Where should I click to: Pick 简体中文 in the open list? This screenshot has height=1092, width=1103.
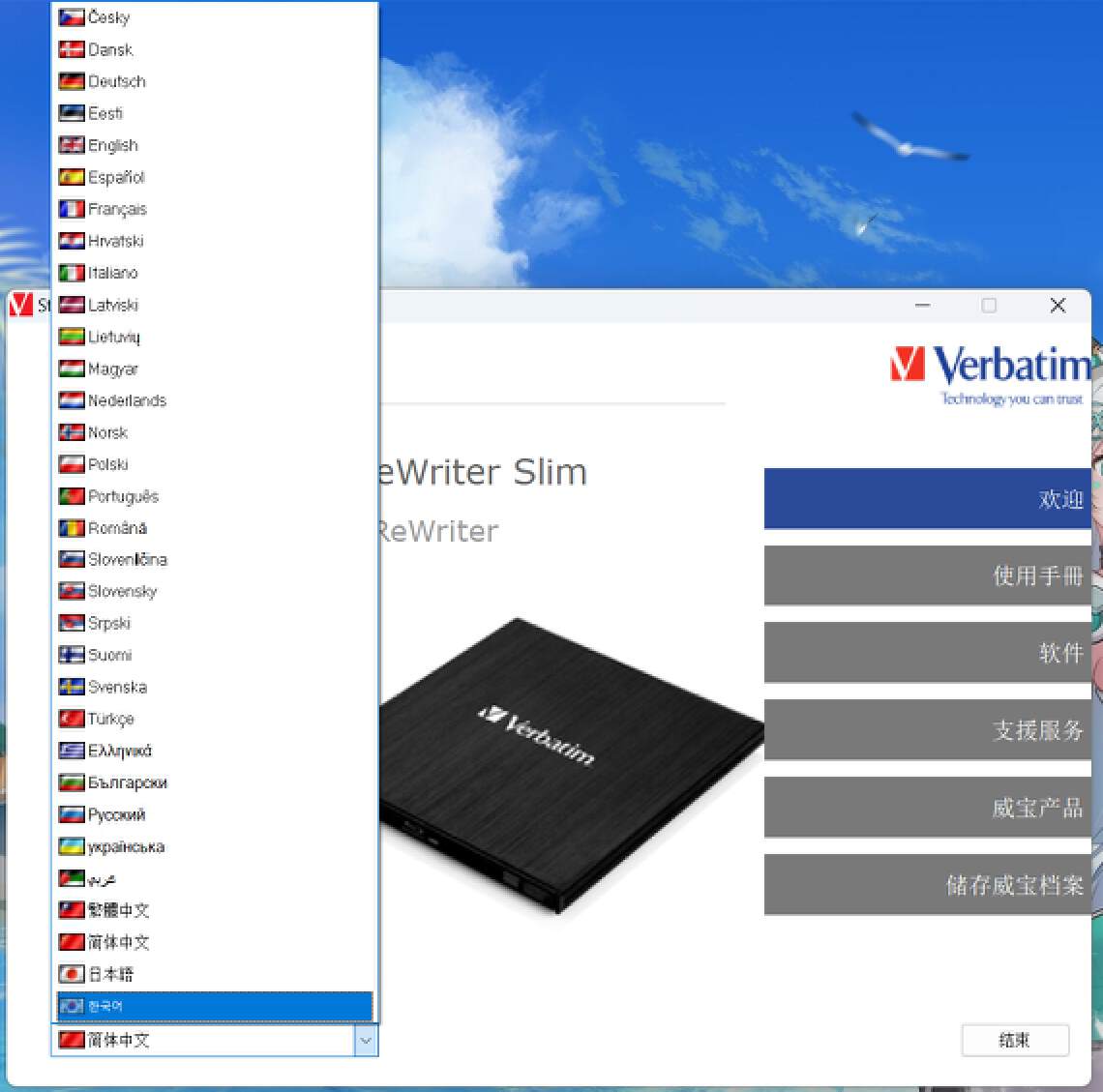215,942
